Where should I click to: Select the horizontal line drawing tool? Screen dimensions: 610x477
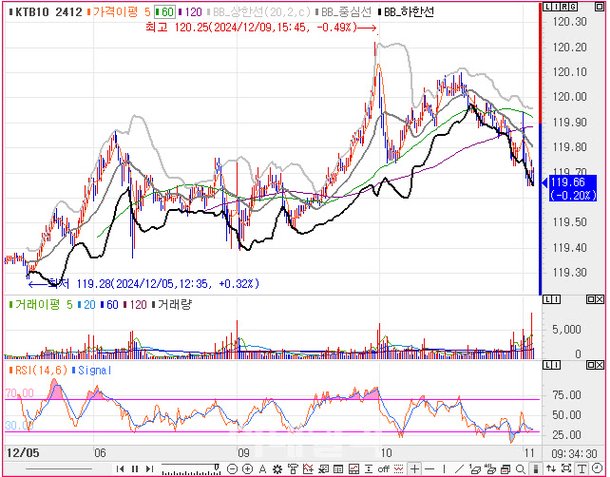coord(429,469)
